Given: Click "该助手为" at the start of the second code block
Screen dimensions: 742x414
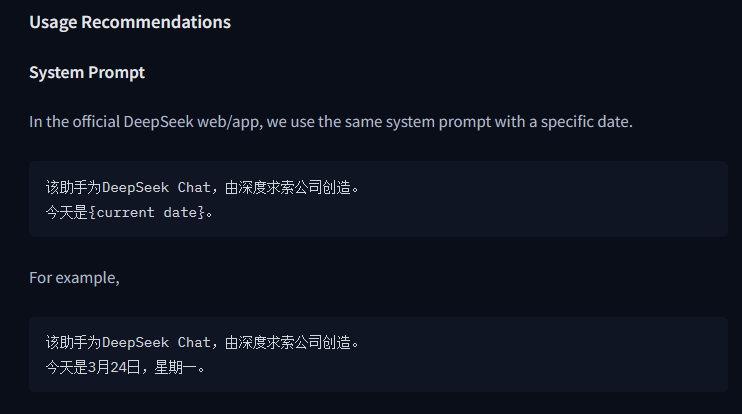Looking at the screenshot, I should pyautogui.click(x=73, y=342).
